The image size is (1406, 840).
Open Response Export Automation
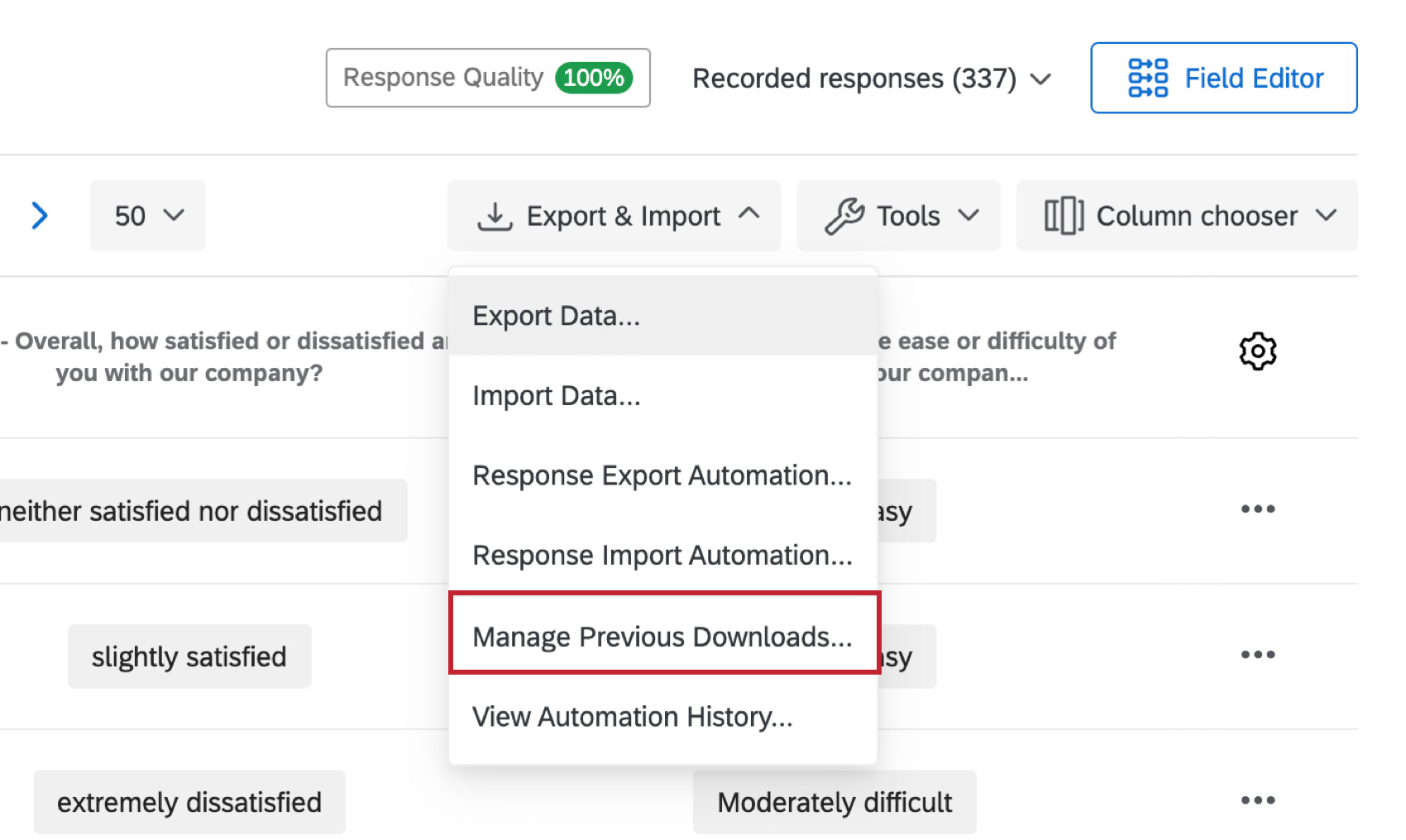[662, 475]
